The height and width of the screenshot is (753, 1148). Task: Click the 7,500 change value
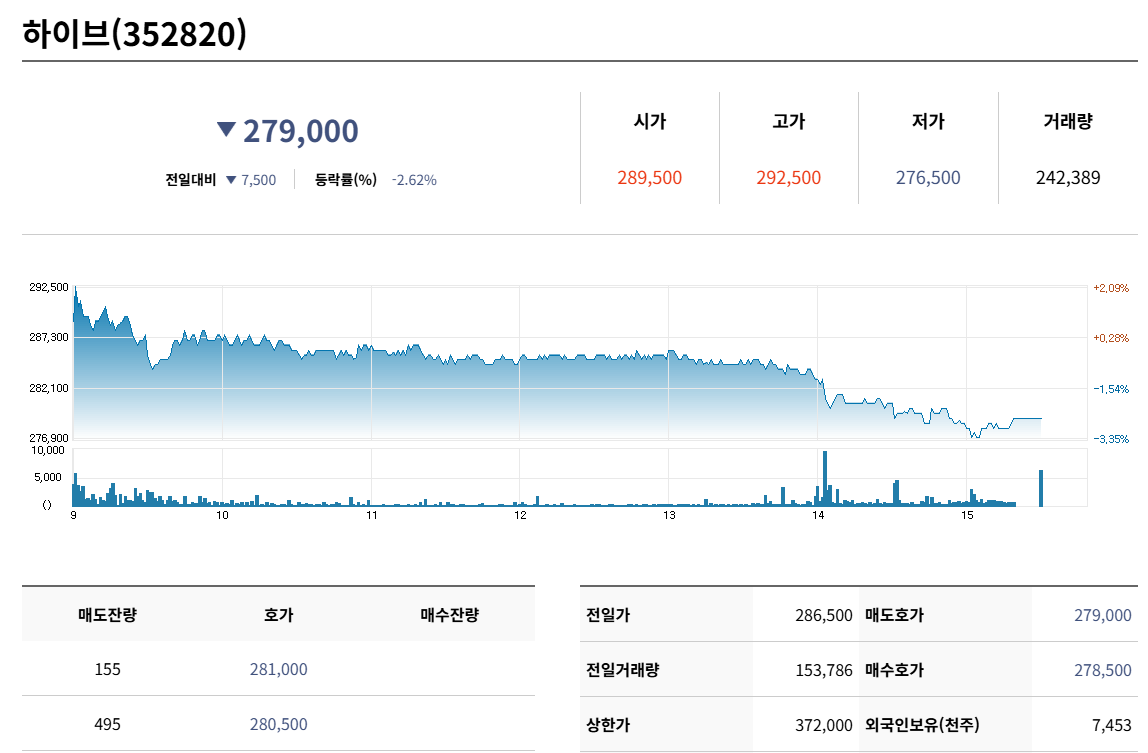(258, 180)
